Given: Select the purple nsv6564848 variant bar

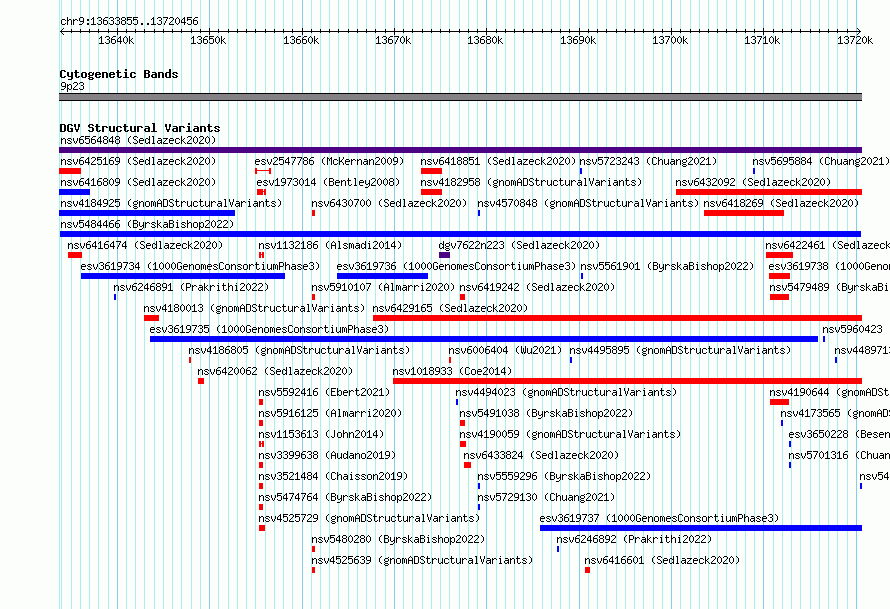Looking at the screenshot, I should 460,150.
